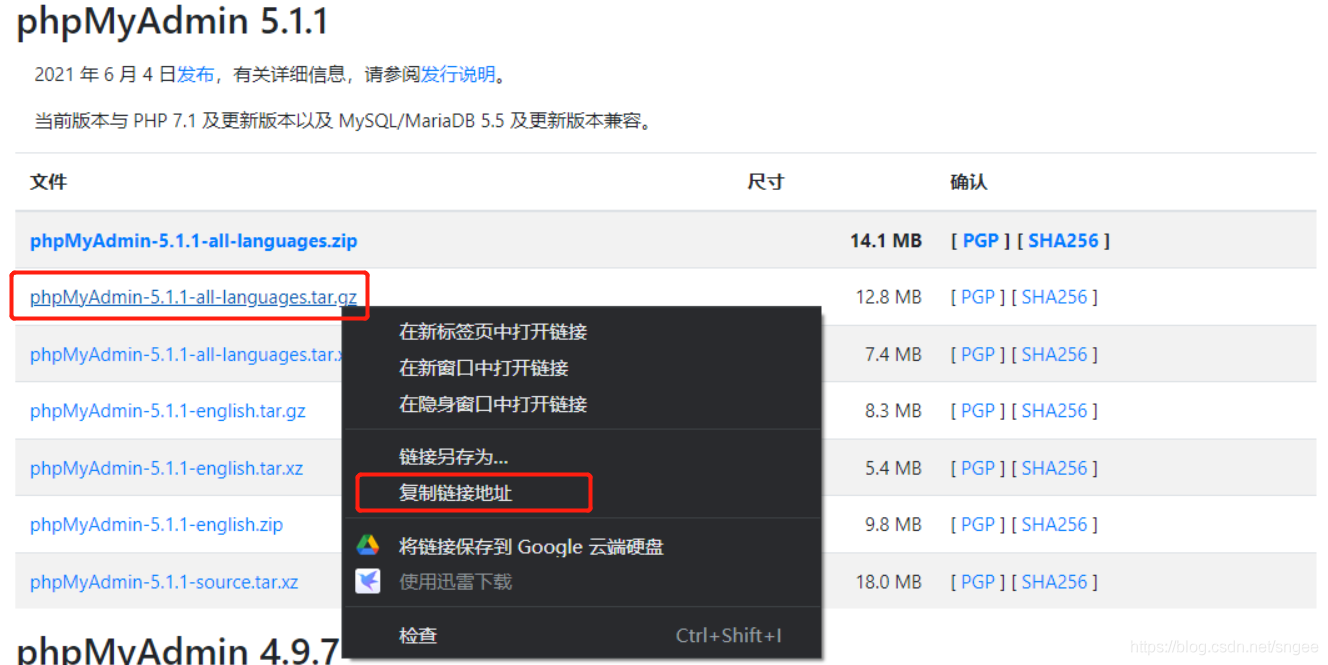Open the 发行说明 release notes link
This screenshot has width=1328, height=665.
click(x=458, y=74)
